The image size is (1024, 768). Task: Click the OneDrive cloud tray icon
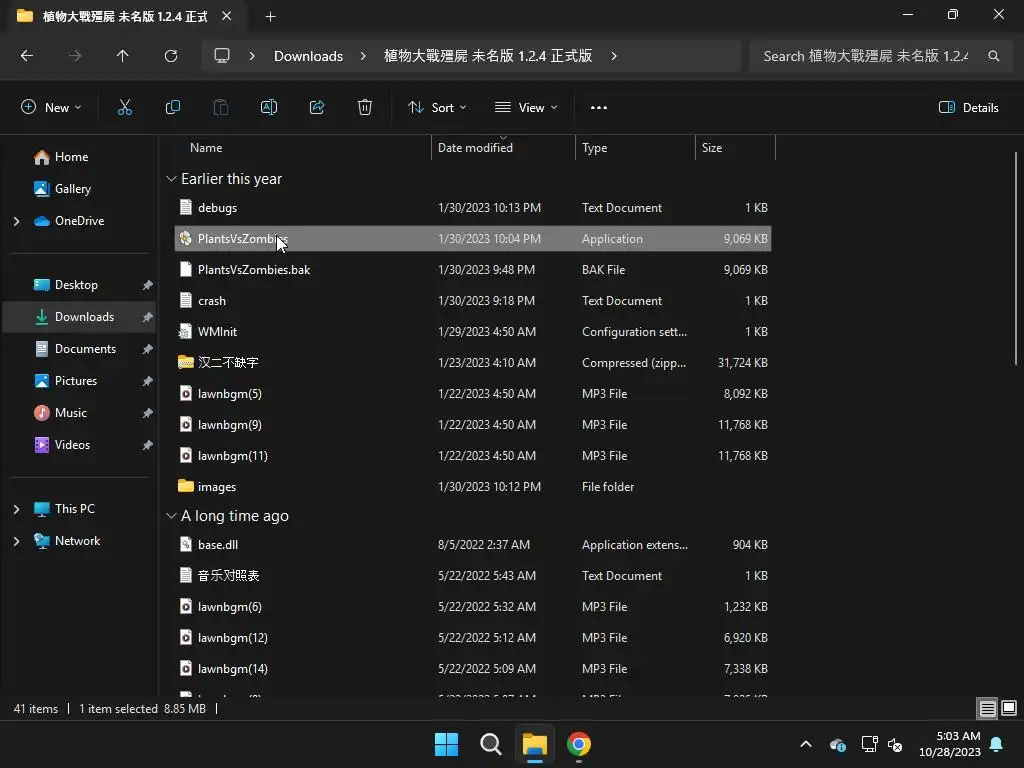[x=838, y=744]
